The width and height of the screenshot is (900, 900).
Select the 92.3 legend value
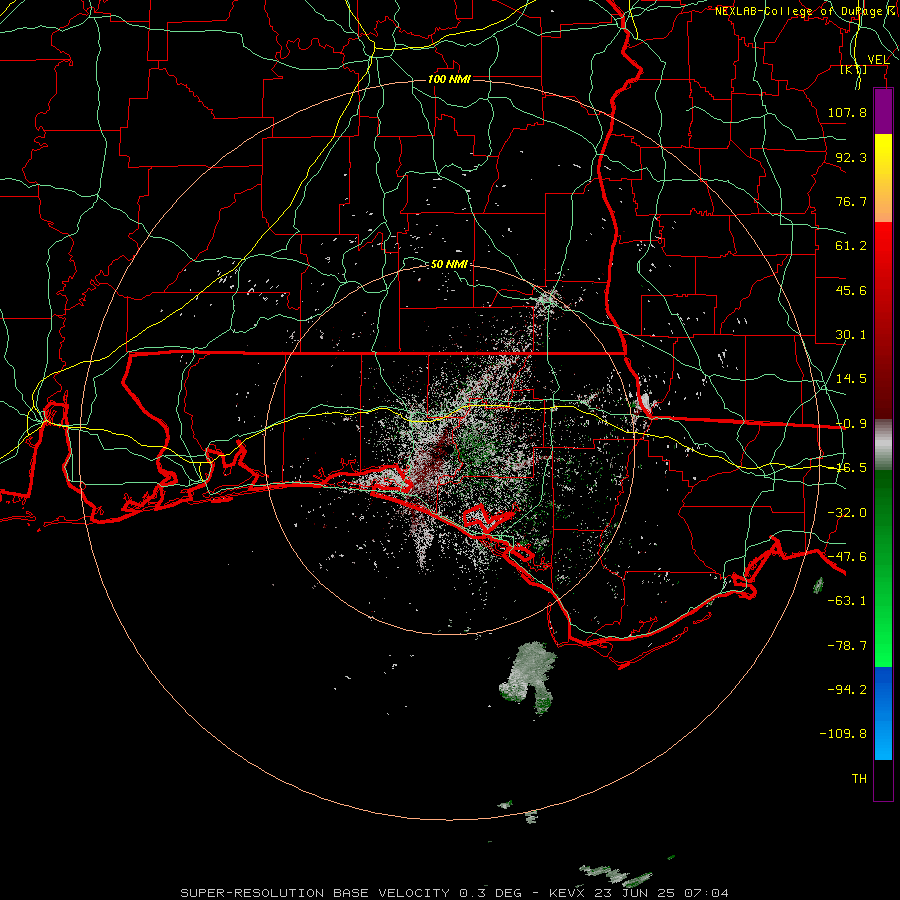851,157
